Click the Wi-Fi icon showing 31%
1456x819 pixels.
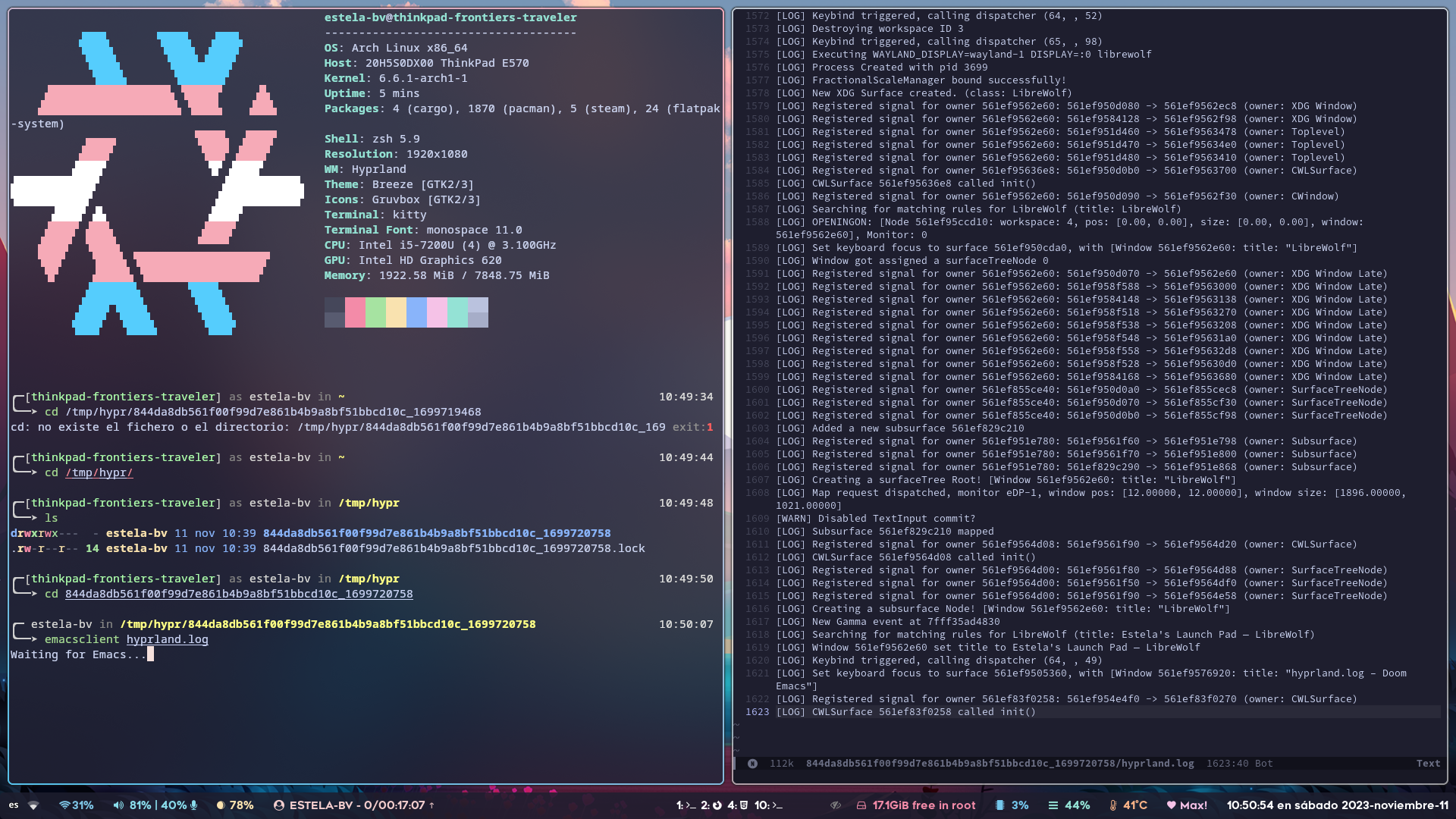tap(65, 805)
